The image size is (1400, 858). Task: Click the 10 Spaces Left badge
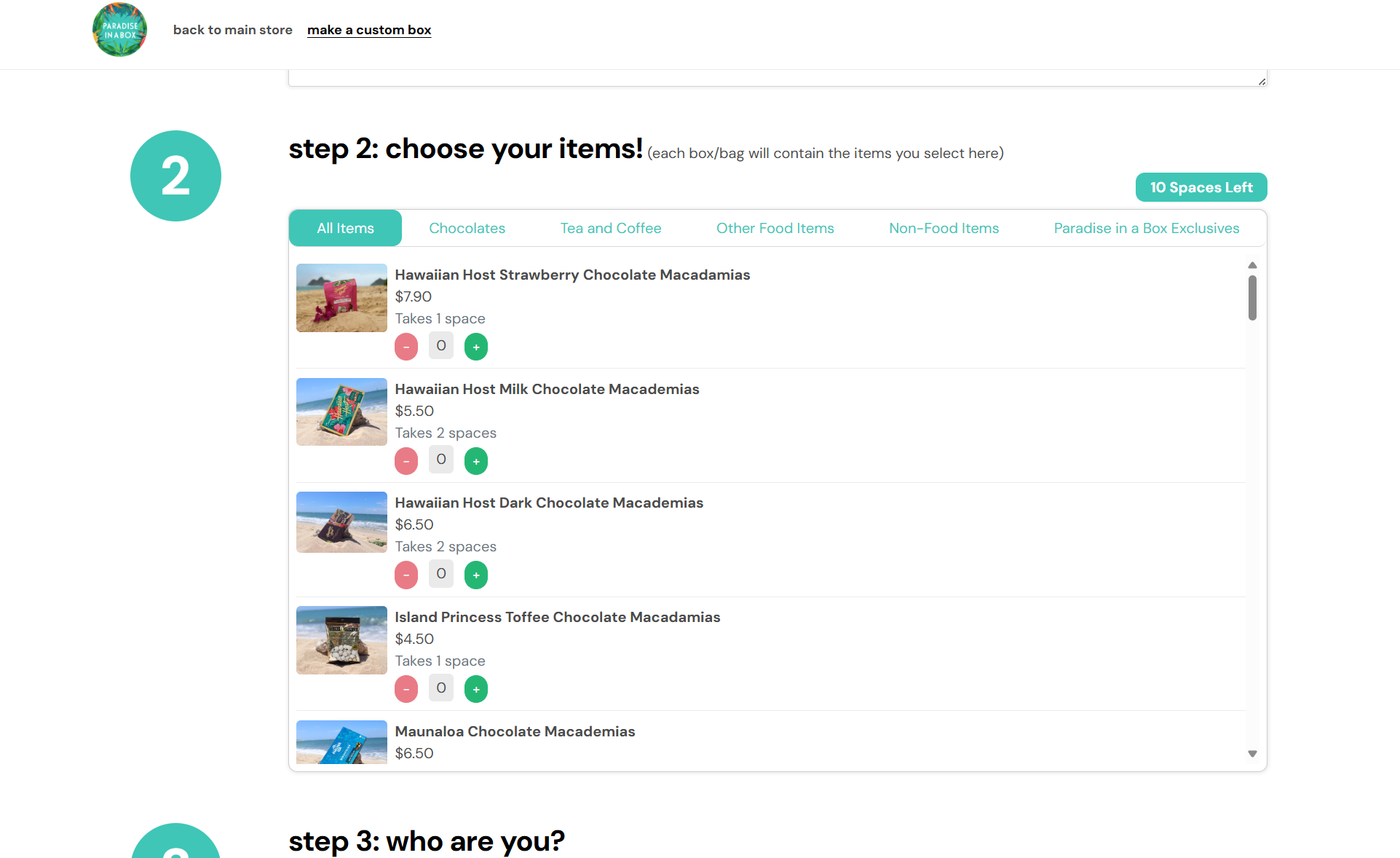pyautogui.click(x=1201, y=187)
